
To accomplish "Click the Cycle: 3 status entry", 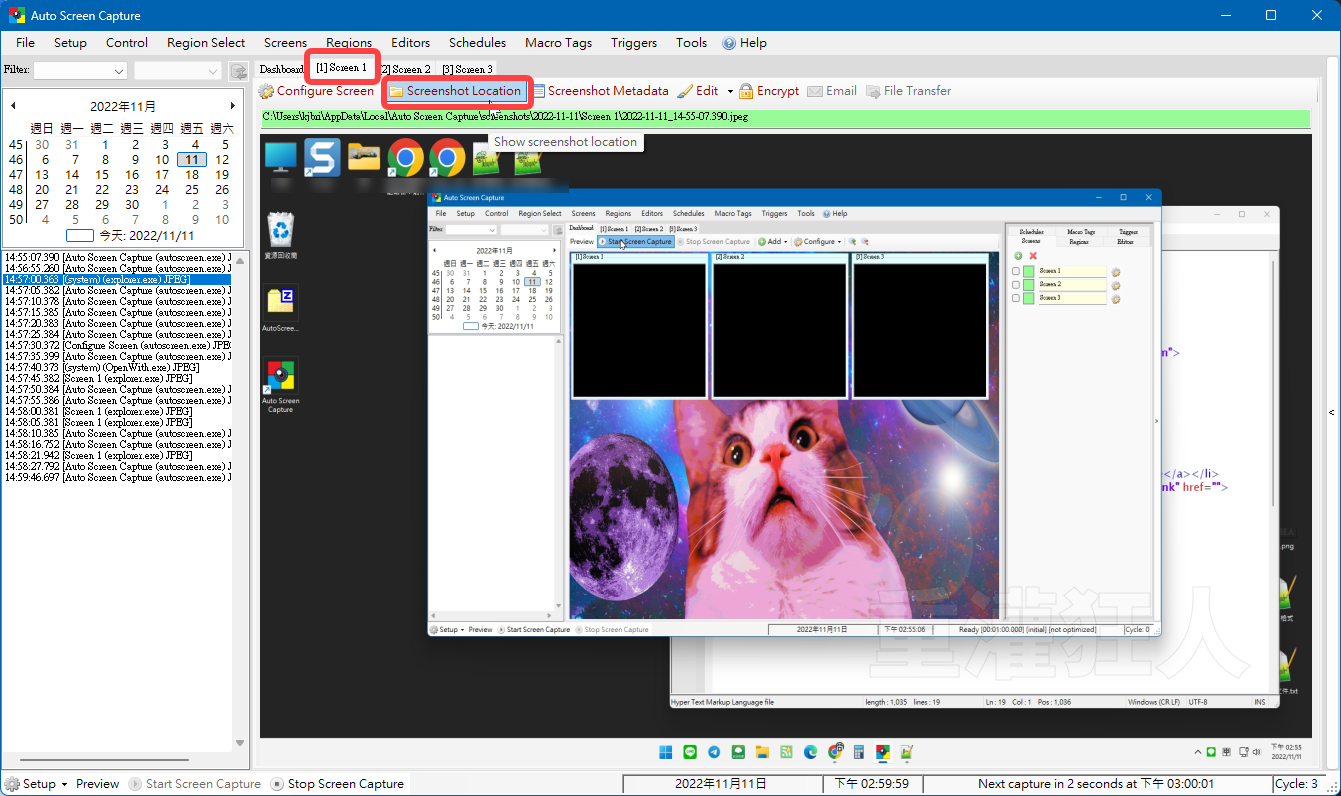I will (1299, 784).
